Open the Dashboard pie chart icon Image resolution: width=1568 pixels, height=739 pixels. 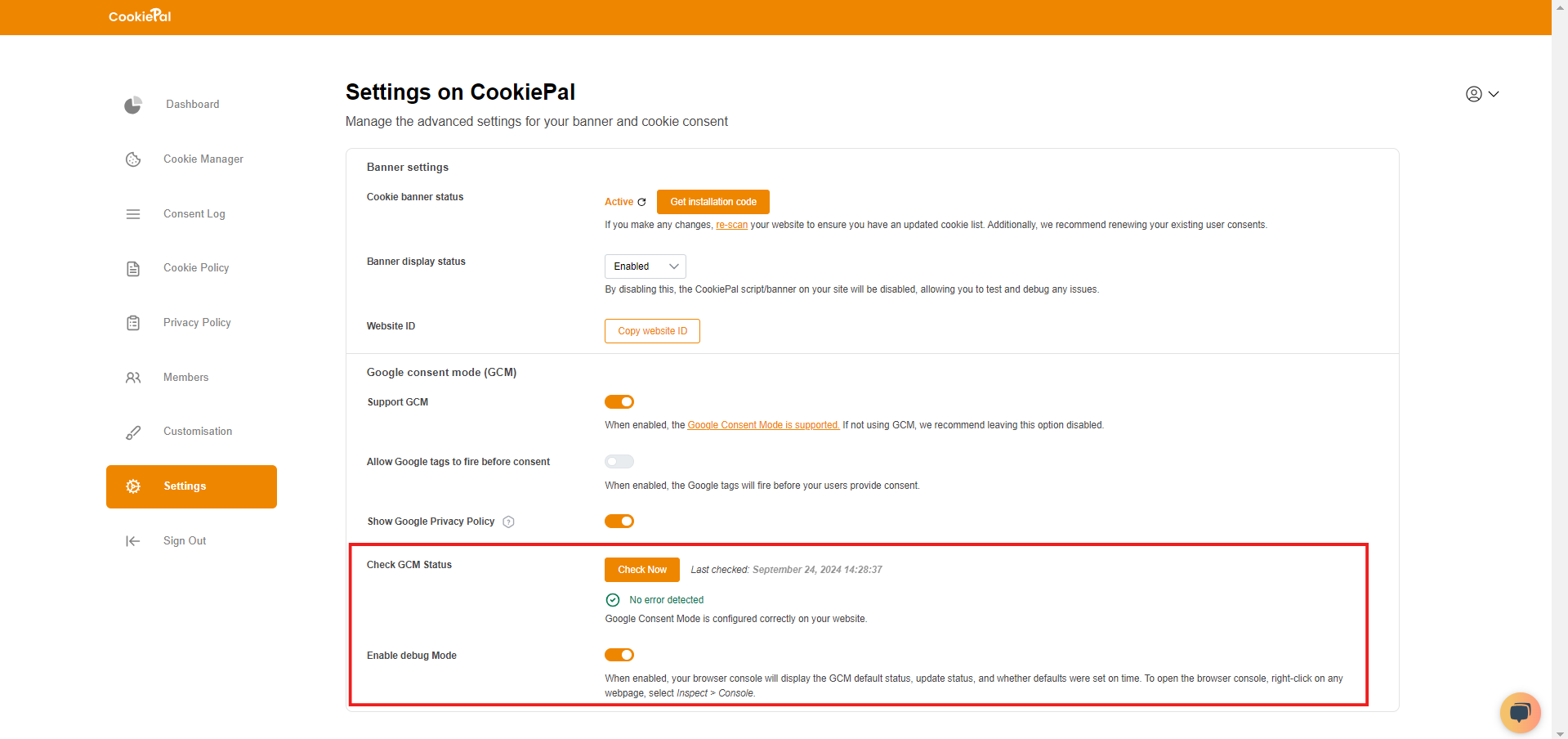point(132,105)
